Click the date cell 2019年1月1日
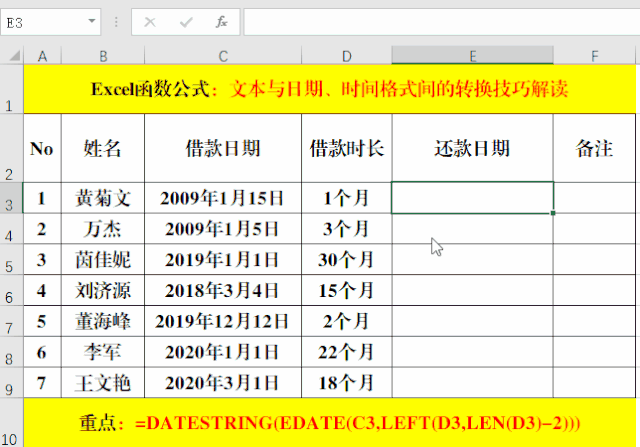 pyautogui.click(x=223, y=259)
